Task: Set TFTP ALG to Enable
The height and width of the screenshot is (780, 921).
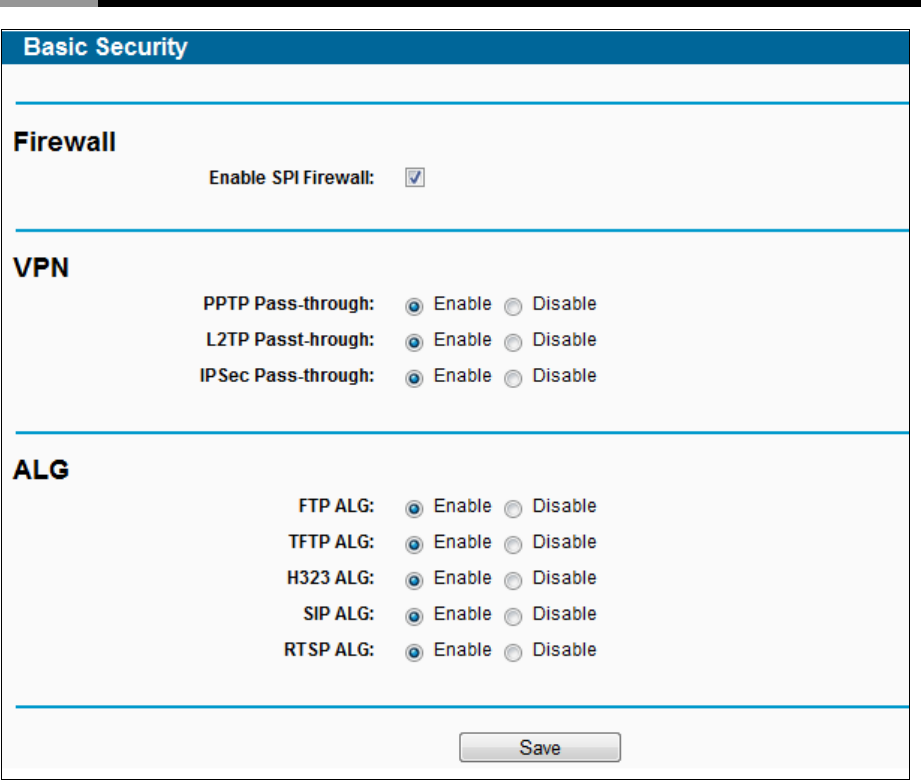Action: [x=414, y=545]
